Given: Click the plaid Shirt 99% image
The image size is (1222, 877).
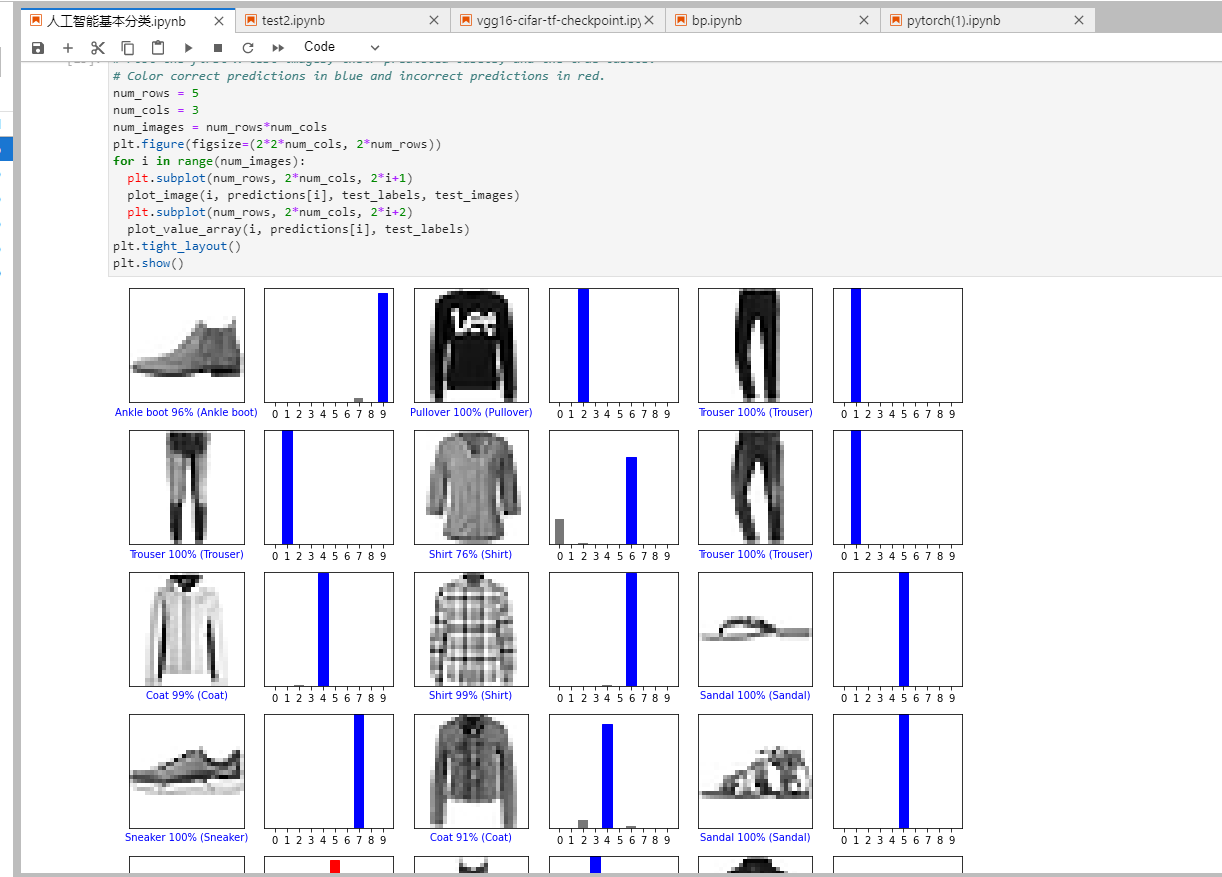Looking at the screenshot, I should pyautogui.click(x=472, y=630).
